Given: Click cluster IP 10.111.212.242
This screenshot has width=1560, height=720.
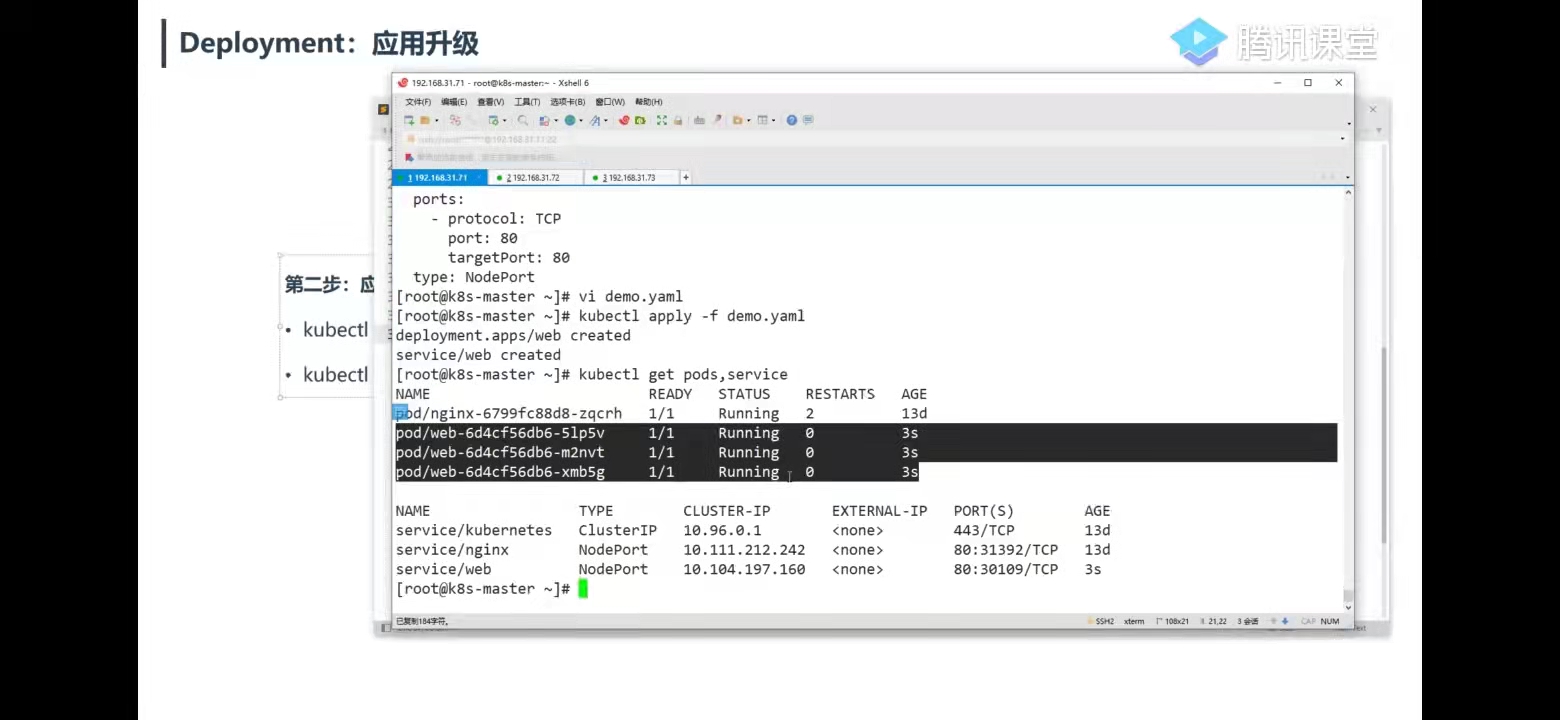Looking at the screenshot, I should click(x=744, y=550).
